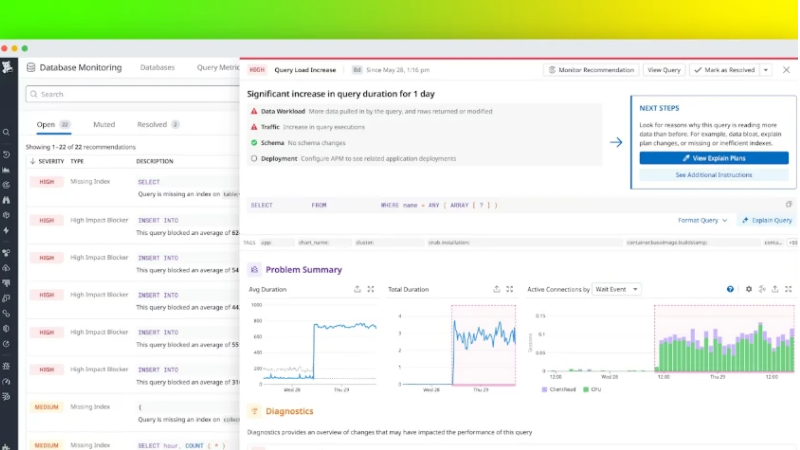
Task: Open Active Connections graph settings gear
Action: tap(749, 289)
